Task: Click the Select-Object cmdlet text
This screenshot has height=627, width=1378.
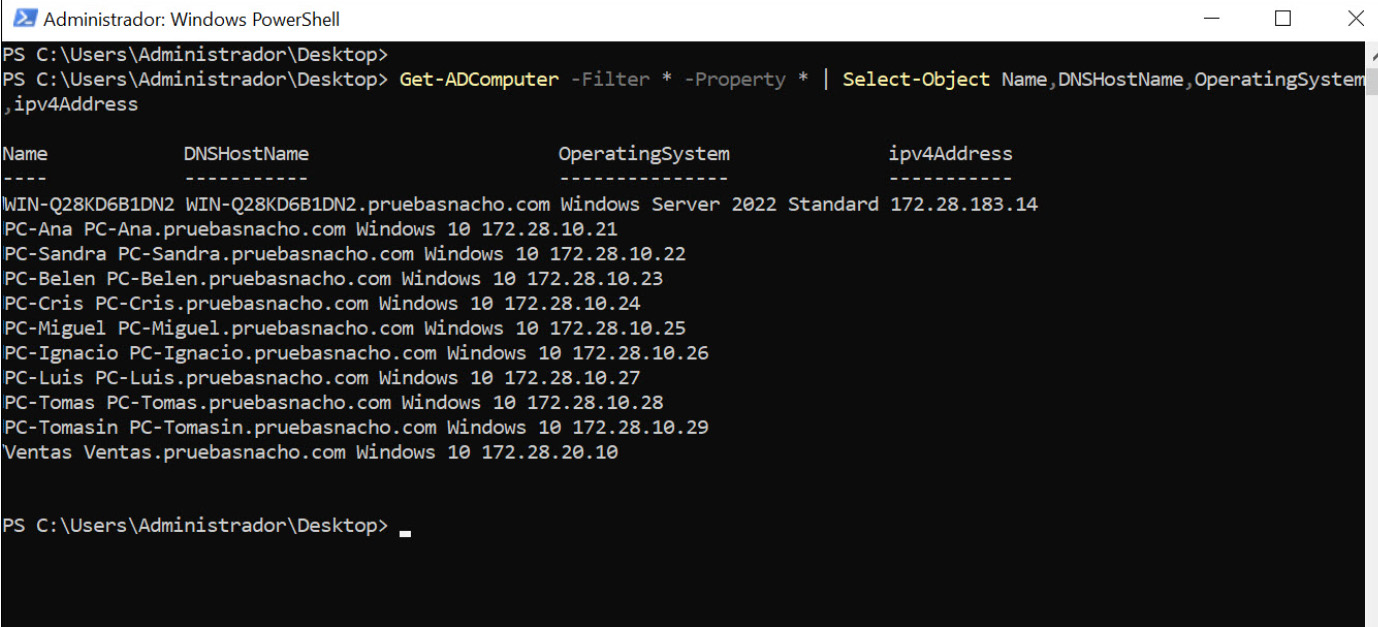Action: point(916,79)
